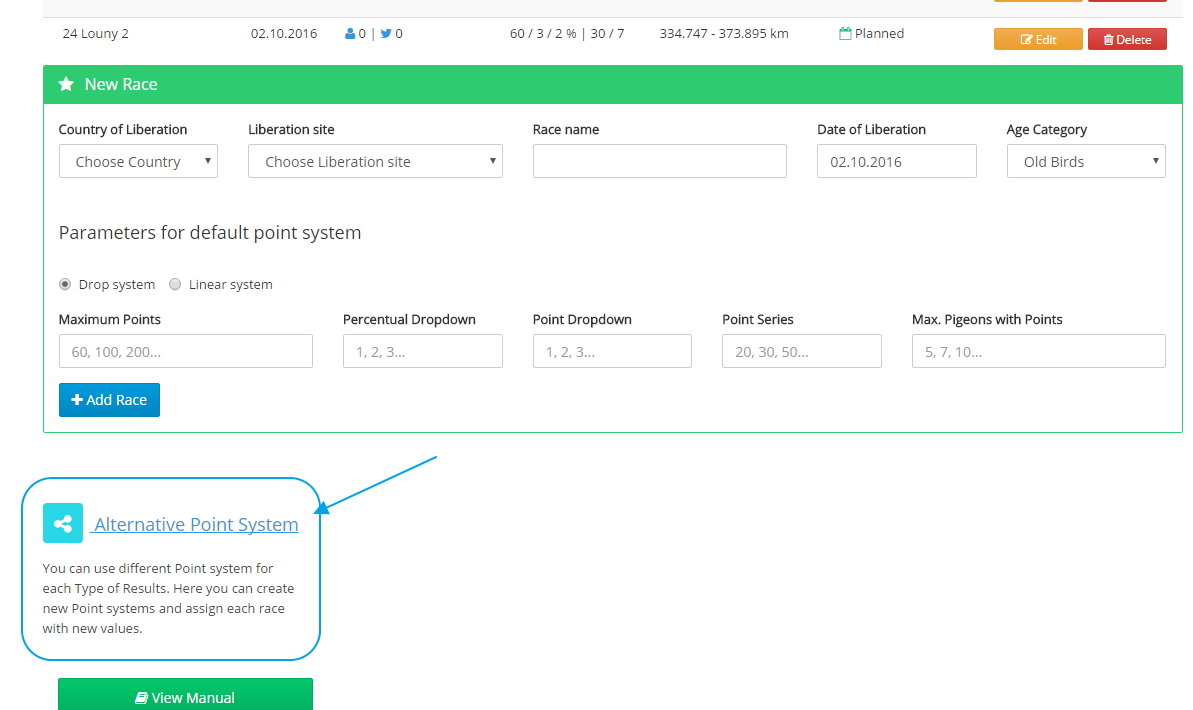
Task: Open the Choose Country dropdown
Action: pos(138,162)
